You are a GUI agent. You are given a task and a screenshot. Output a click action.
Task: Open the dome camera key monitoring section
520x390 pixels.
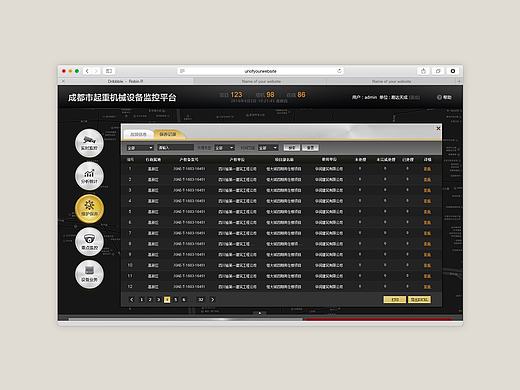pyautogui.click(x=89, y=241)
